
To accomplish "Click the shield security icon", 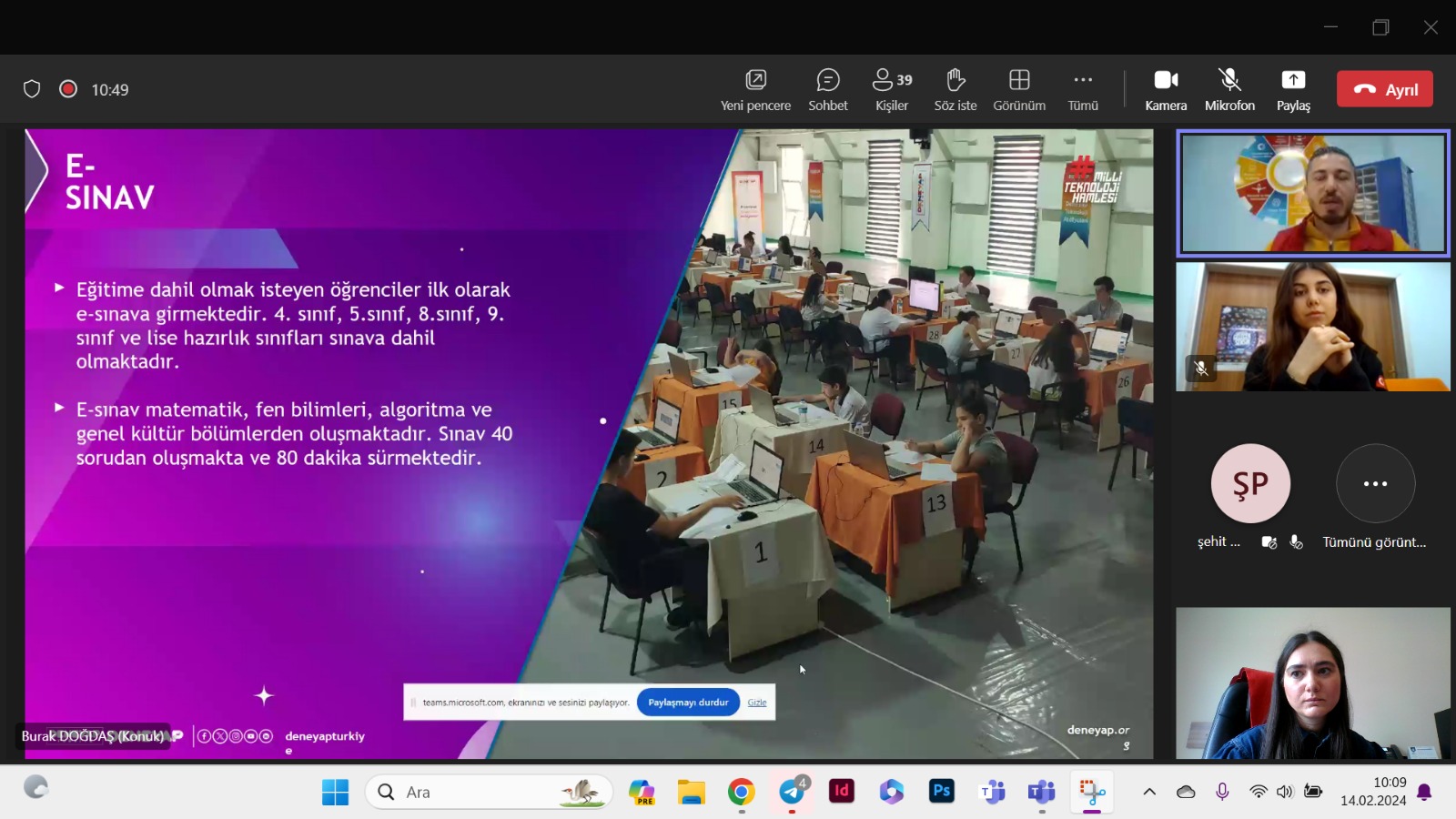I will [32, 89].
